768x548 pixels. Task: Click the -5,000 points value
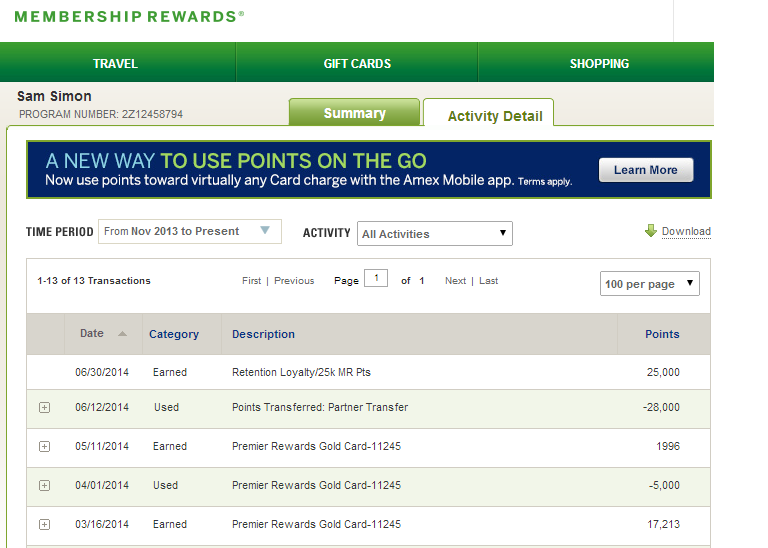pyautogui.click(x=664, y=485)
